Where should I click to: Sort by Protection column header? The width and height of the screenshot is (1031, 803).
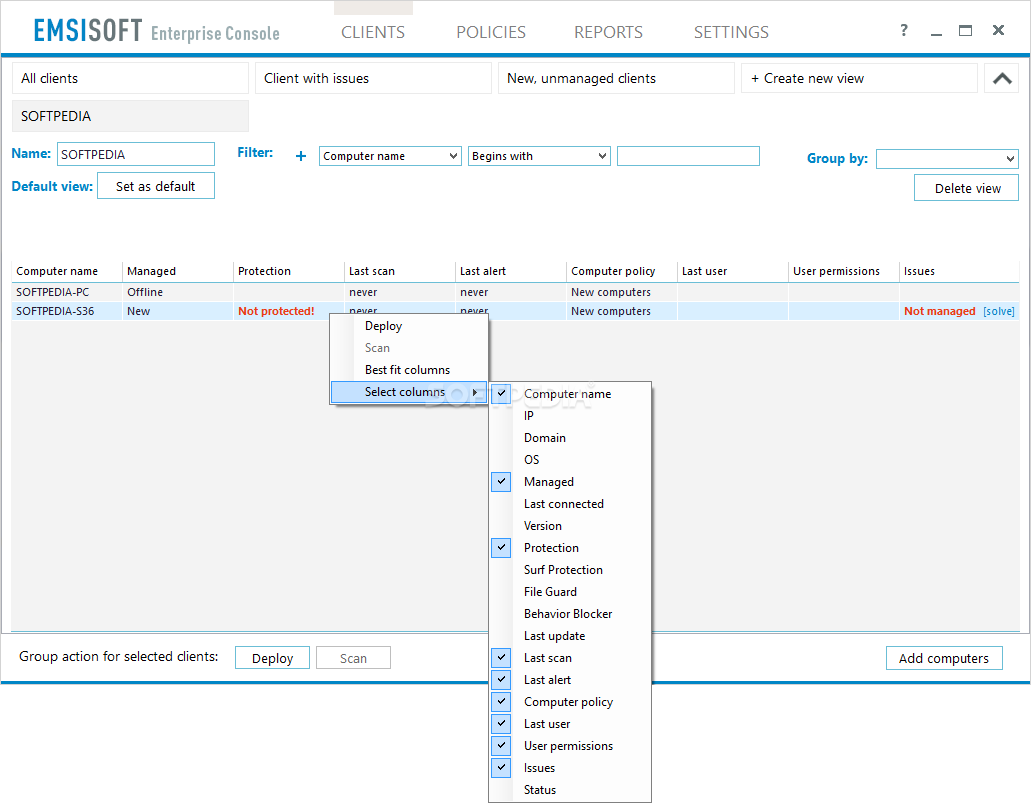[x=289, y=271]
